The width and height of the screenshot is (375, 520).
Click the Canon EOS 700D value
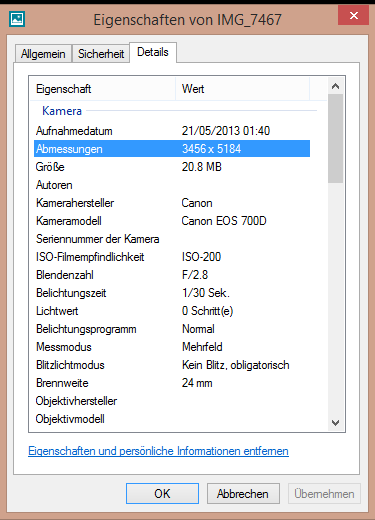(224, 221)
